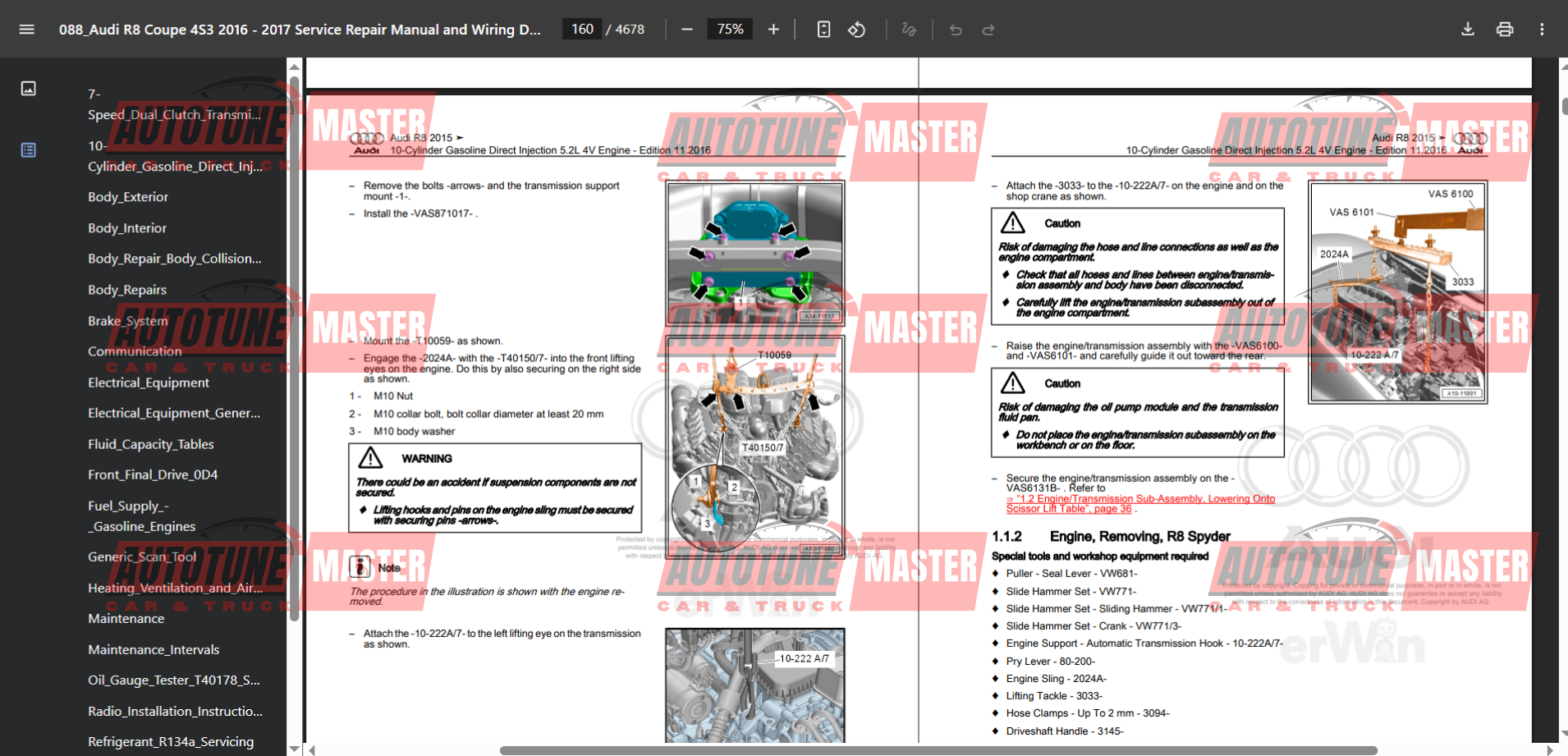Click the zoom out minus button
The height and width of the screenshot is (756, 1568).
click(687, 30)
